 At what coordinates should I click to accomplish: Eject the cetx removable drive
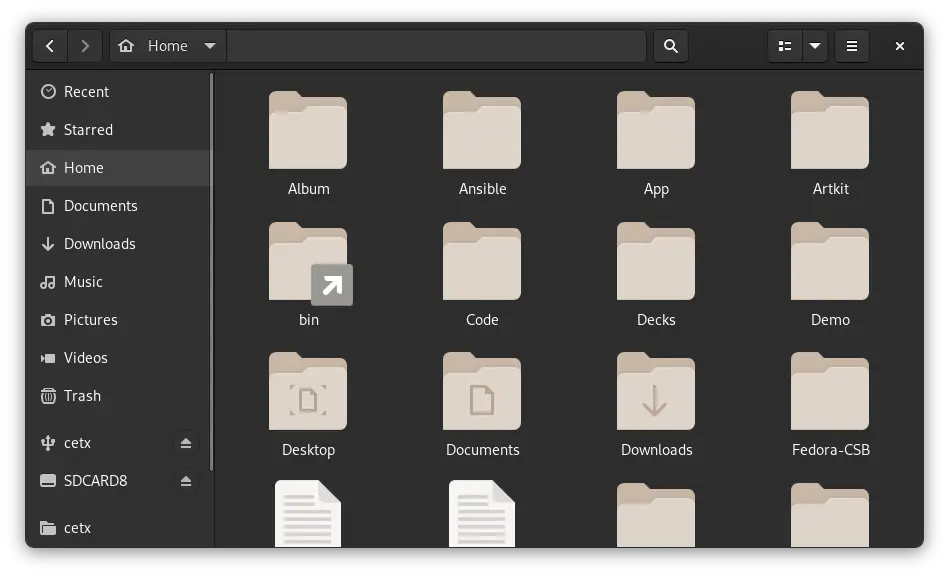click(x=186, y=443)
